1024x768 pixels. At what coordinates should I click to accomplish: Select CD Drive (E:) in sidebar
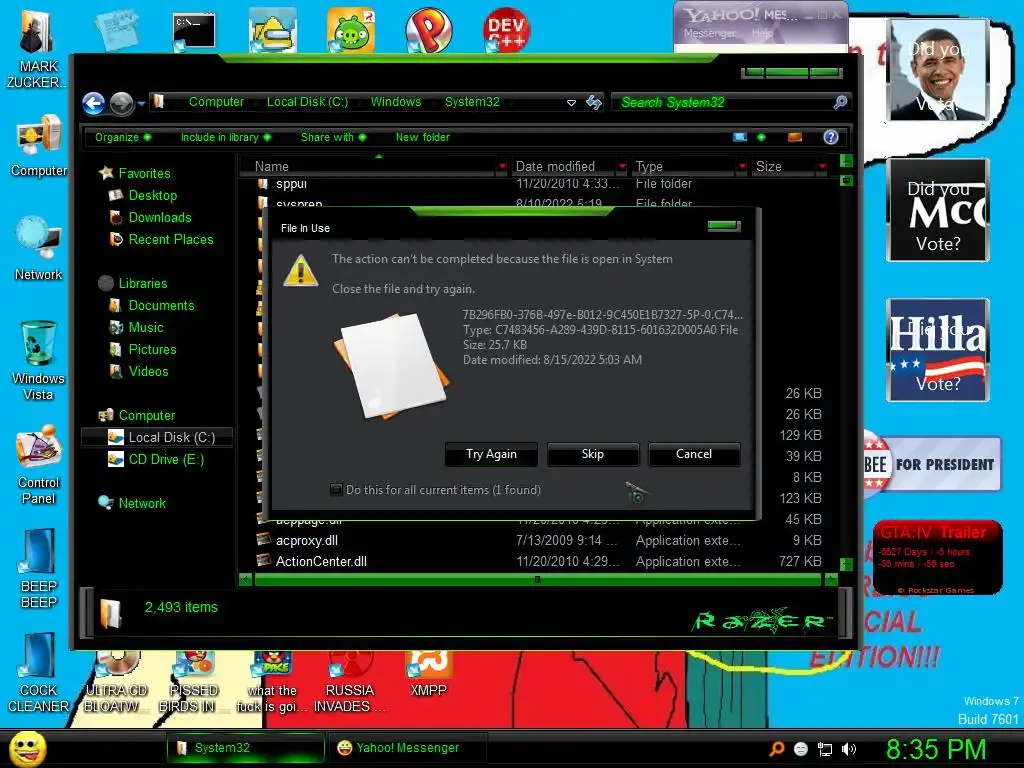coord(166,460)
